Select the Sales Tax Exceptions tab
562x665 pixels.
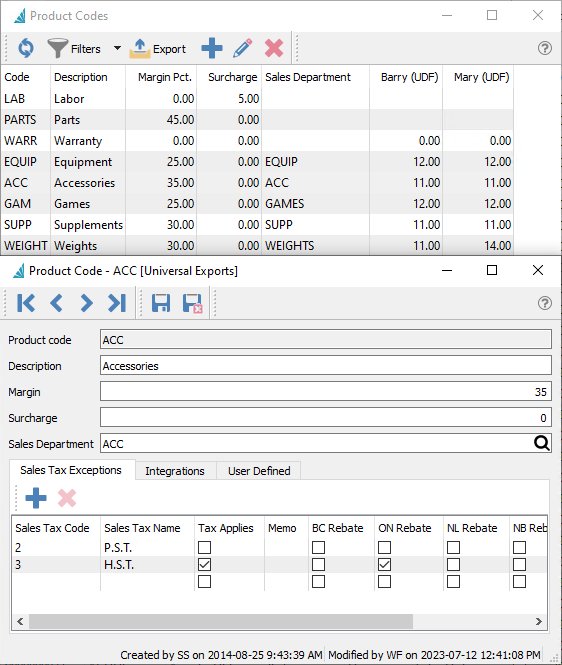[x=71, y=470]
